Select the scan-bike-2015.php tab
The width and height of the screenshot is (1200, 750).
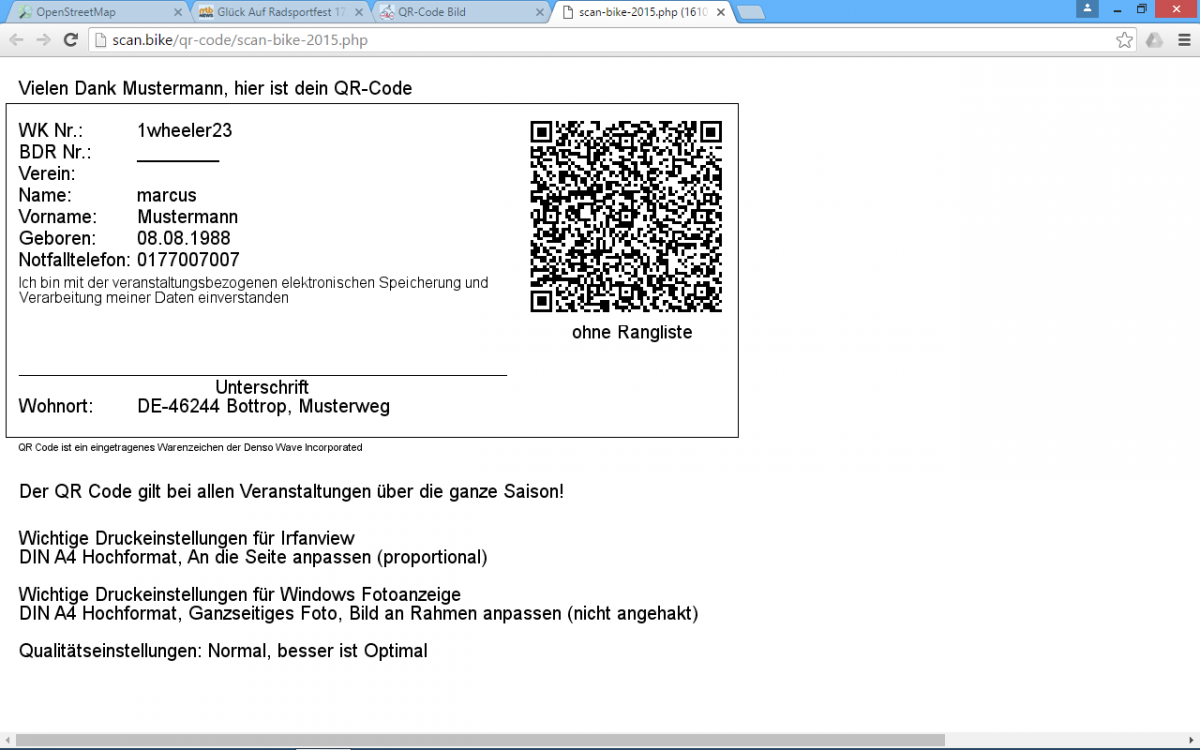tap(642, 12)
